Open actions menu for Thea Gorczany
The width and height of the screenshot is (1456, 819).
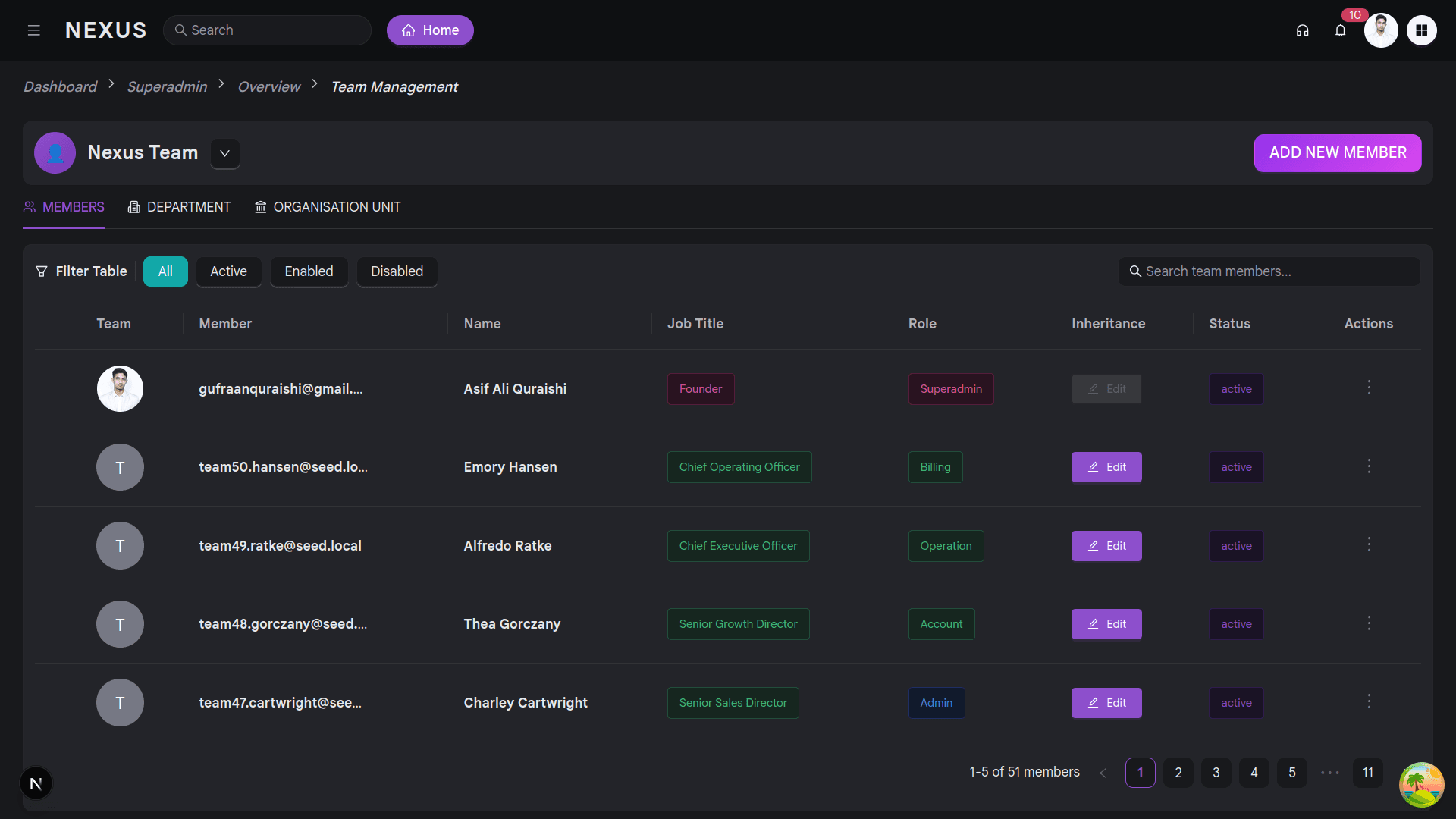pos(1369,623)
